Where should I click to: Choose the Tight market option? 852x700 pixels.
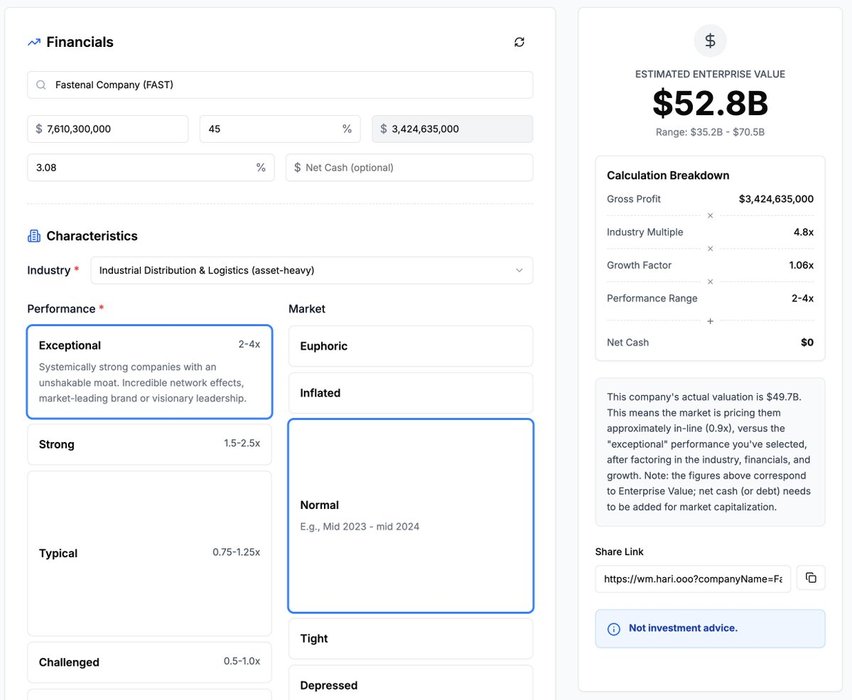[411, 639]
